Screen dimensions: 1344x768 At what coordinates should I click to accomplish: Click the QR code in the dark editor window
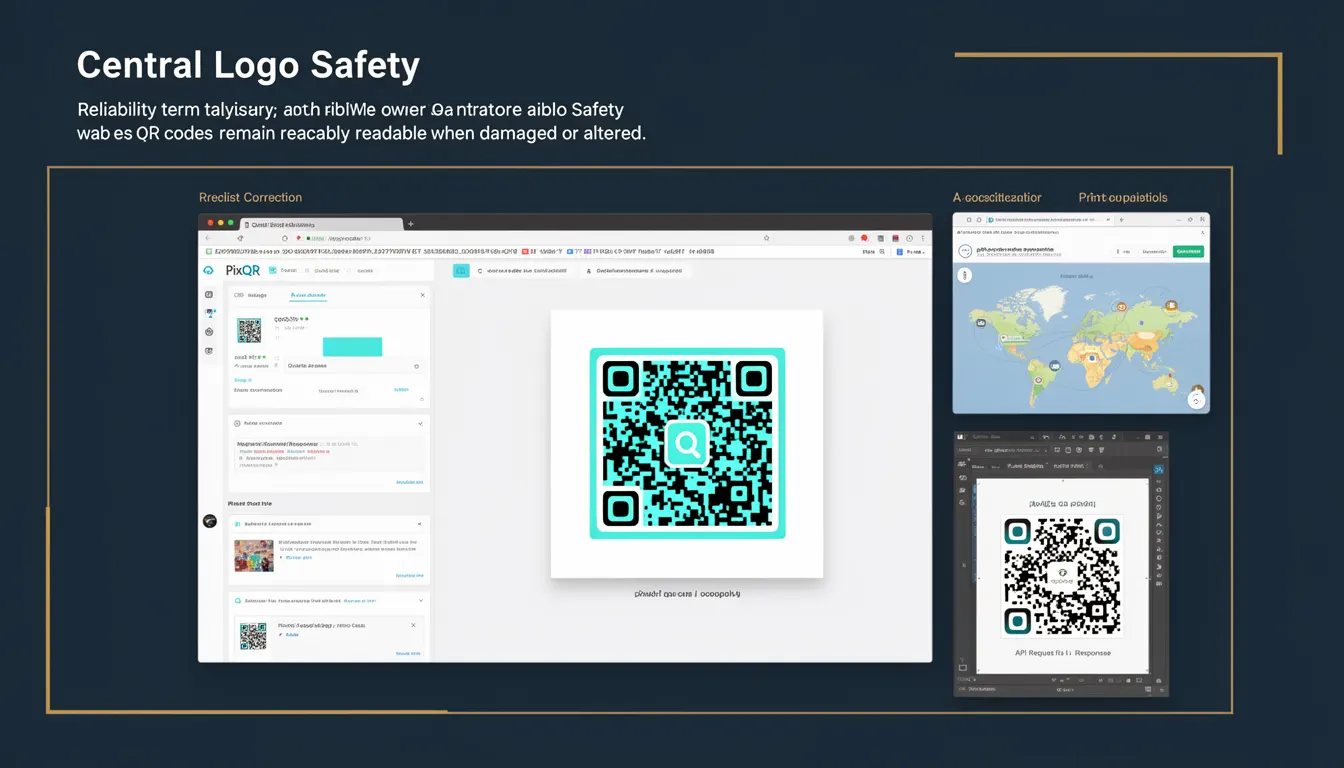click(x=1062, y=577)
